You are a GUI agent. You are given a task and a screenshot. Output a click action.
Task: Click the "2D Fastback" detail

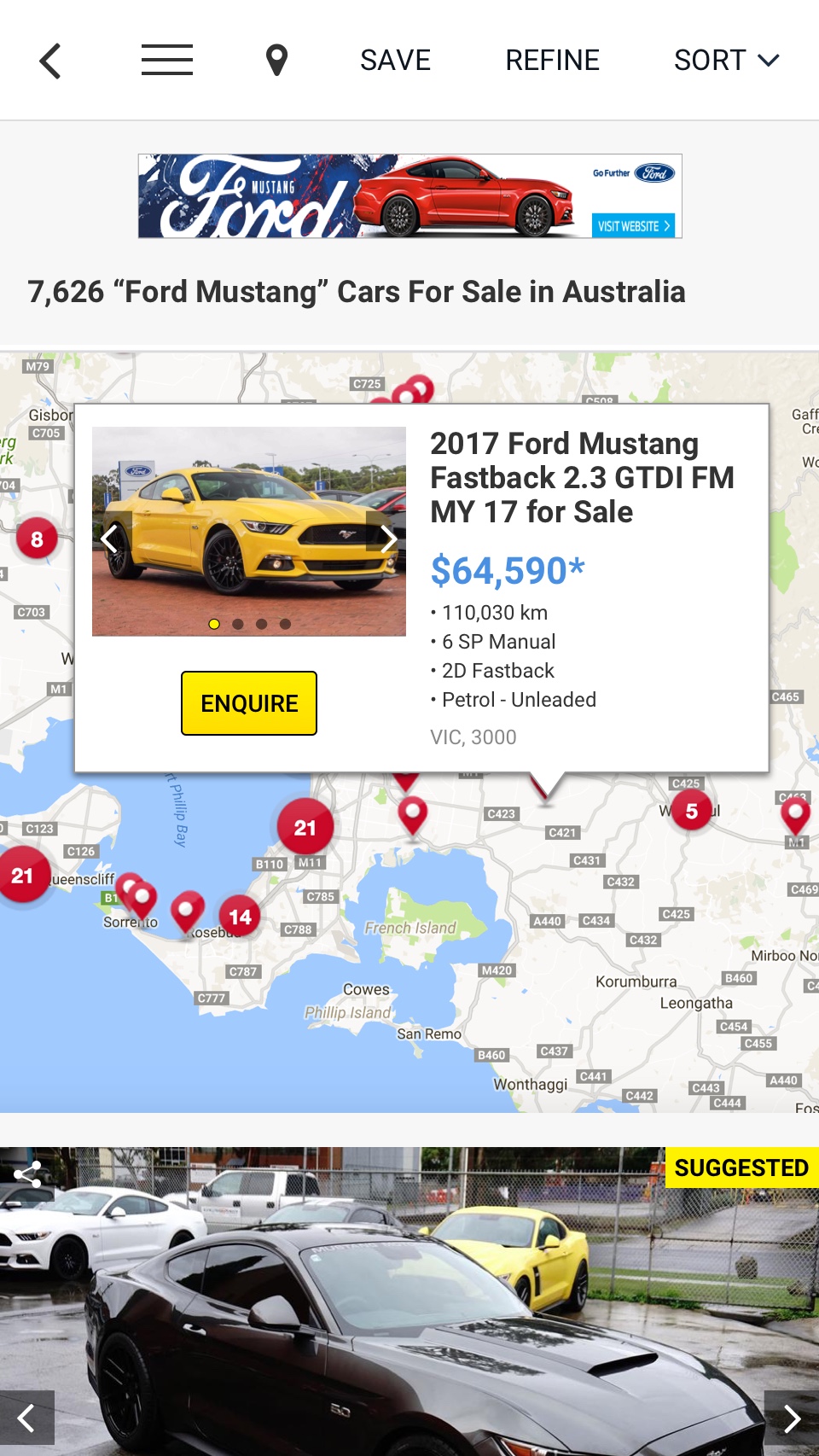[498, 671]
